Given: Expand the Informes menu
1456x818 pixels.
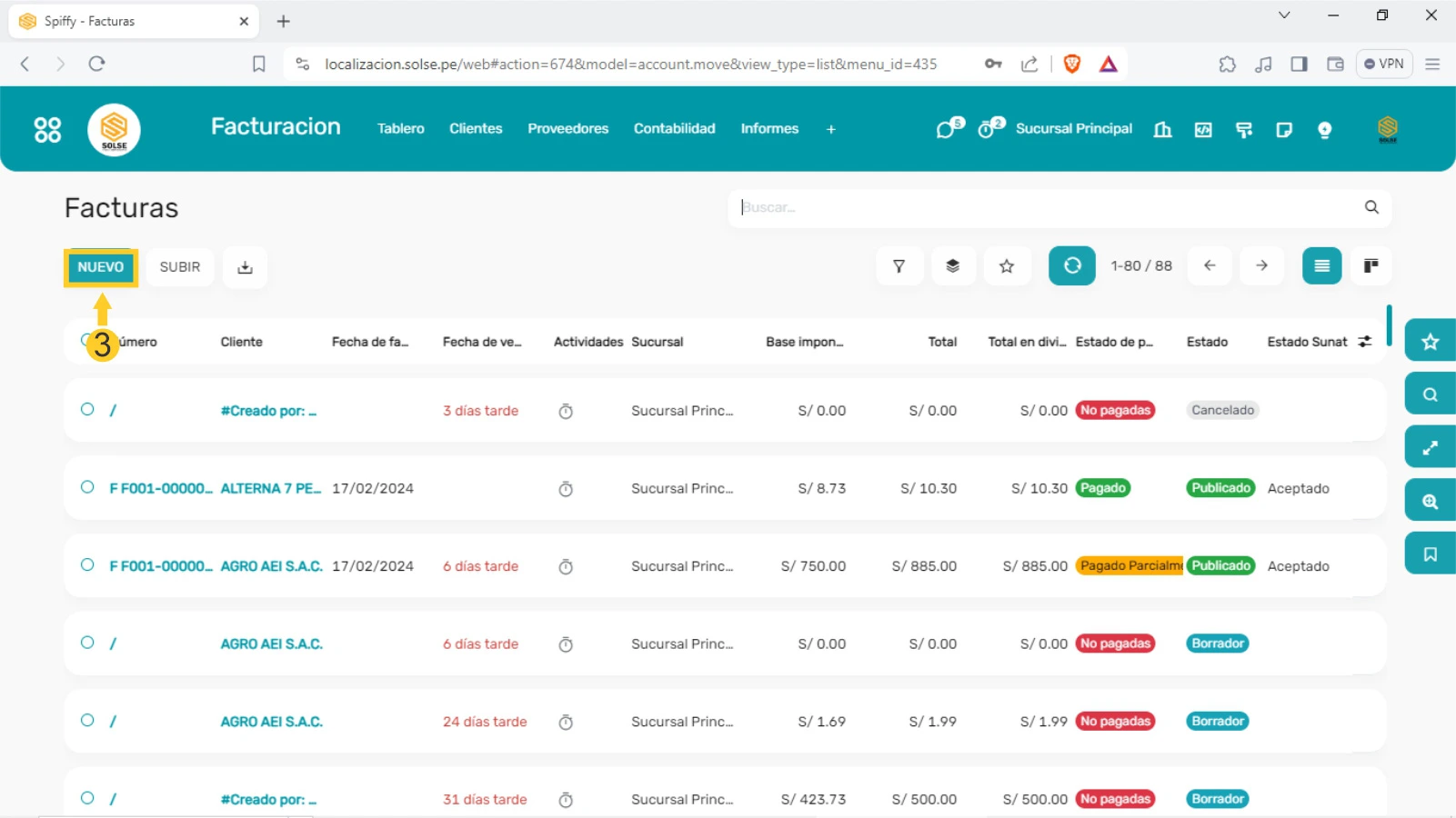Looking at the screenshot, I should pos(768,129).
